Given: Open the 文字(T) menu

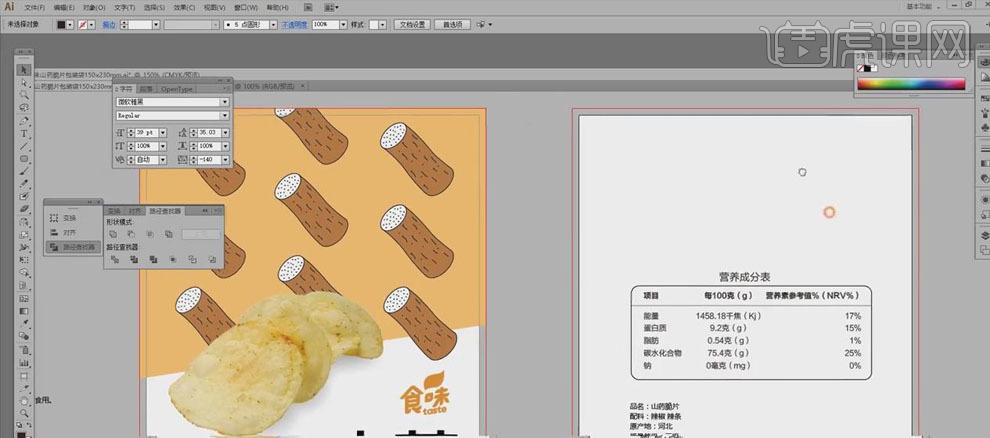Looking at the screenshot, I should point(124,8).
